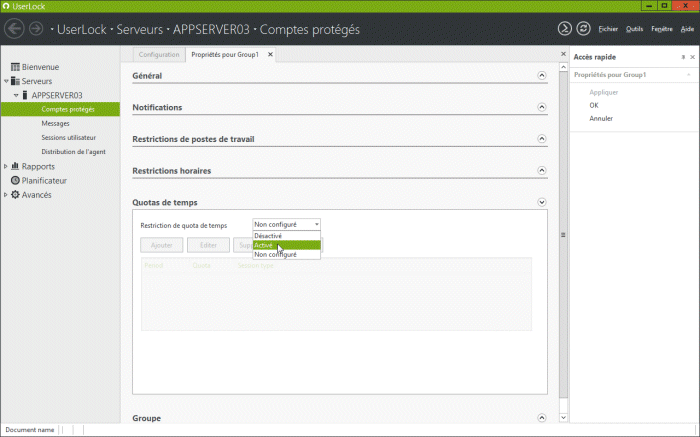700x437 pixels.
Task: Switch to the Configuration tab
Action: click(159, 54)
